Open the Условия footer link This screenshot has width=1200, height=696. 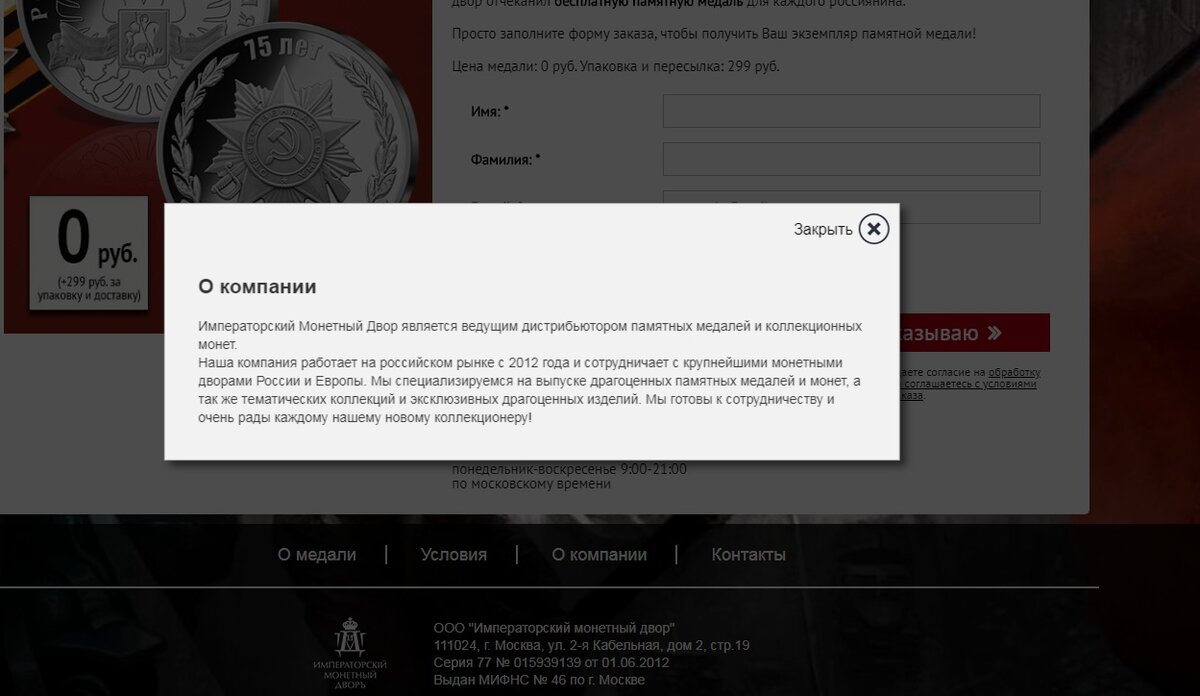click(454, 554)
